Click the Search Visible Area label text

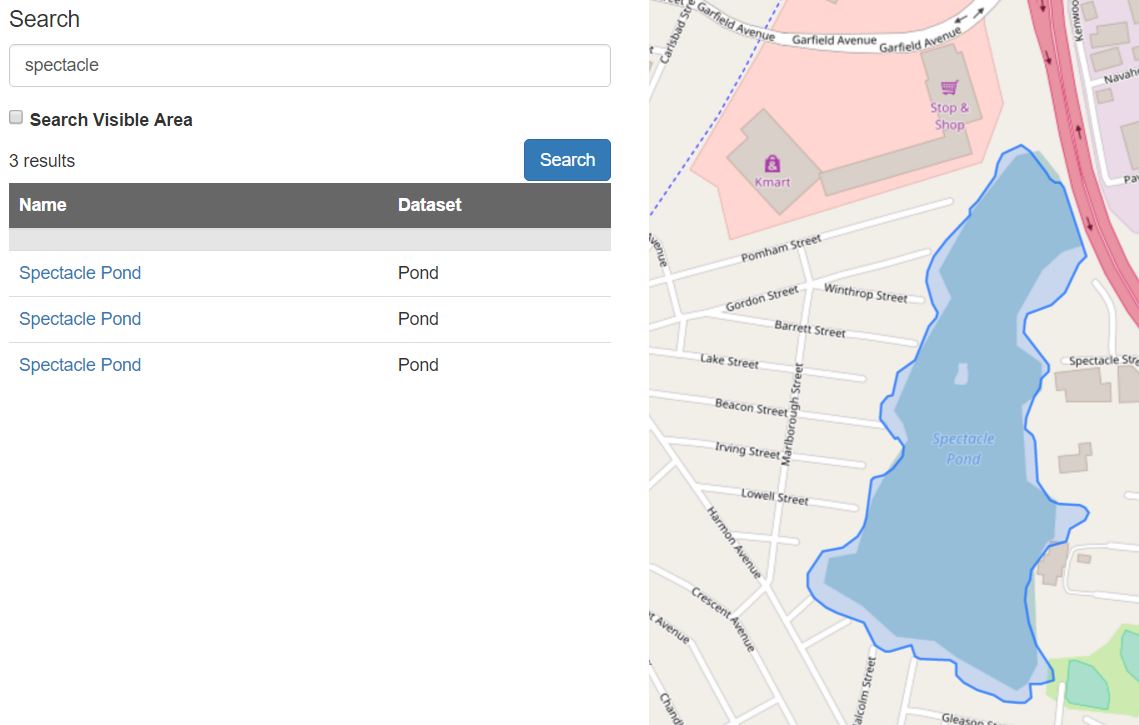tap(111, 120)
